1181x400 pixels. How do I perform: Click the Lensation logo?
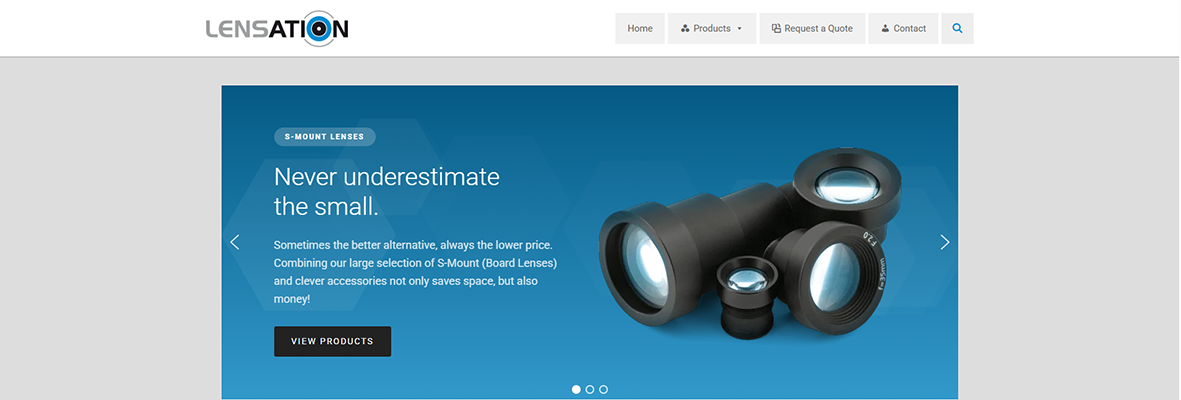(x=277, y=29)
